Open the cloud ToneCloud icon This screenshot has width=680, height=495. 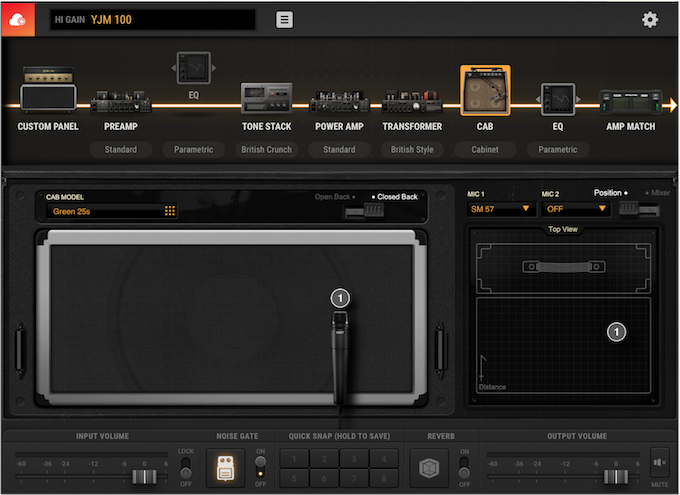point(18,20)
